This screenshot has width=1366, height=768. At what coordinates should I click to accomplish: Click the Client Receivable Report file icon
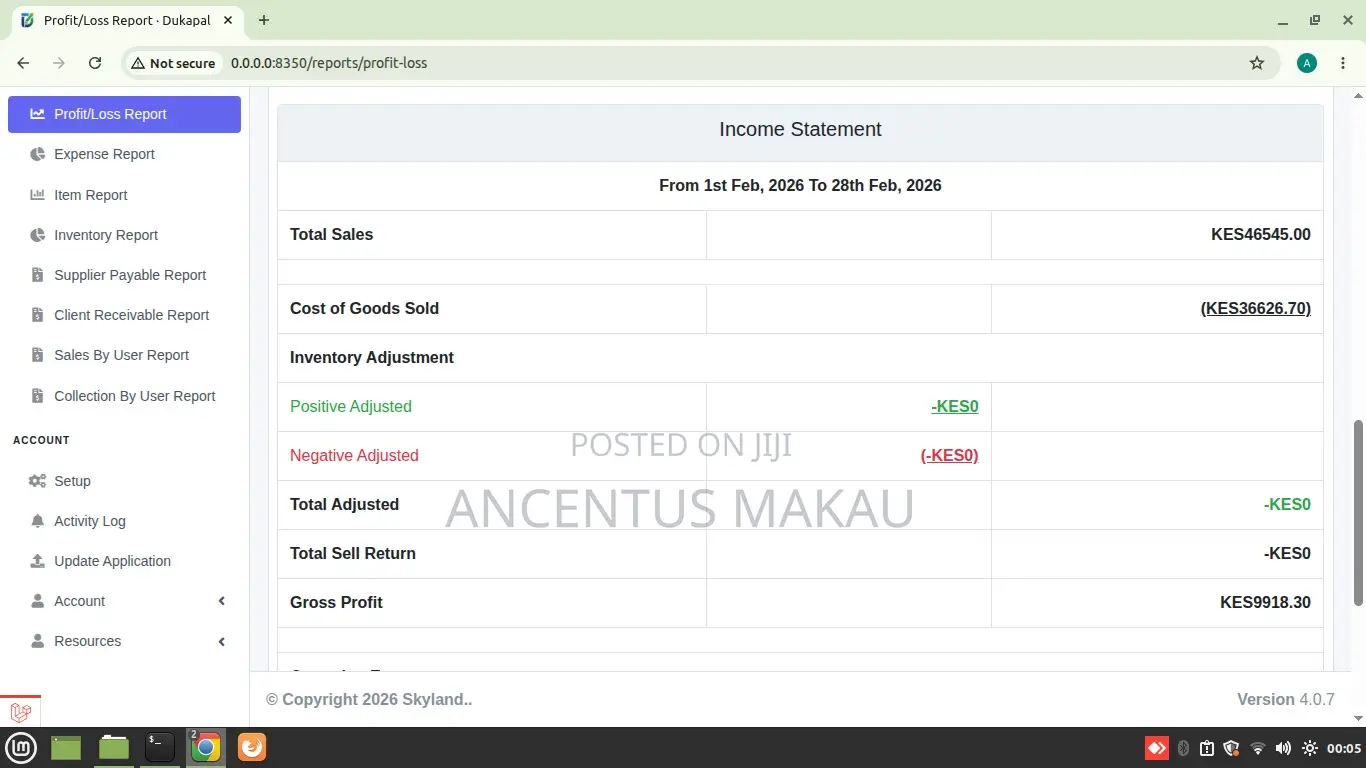37,315
